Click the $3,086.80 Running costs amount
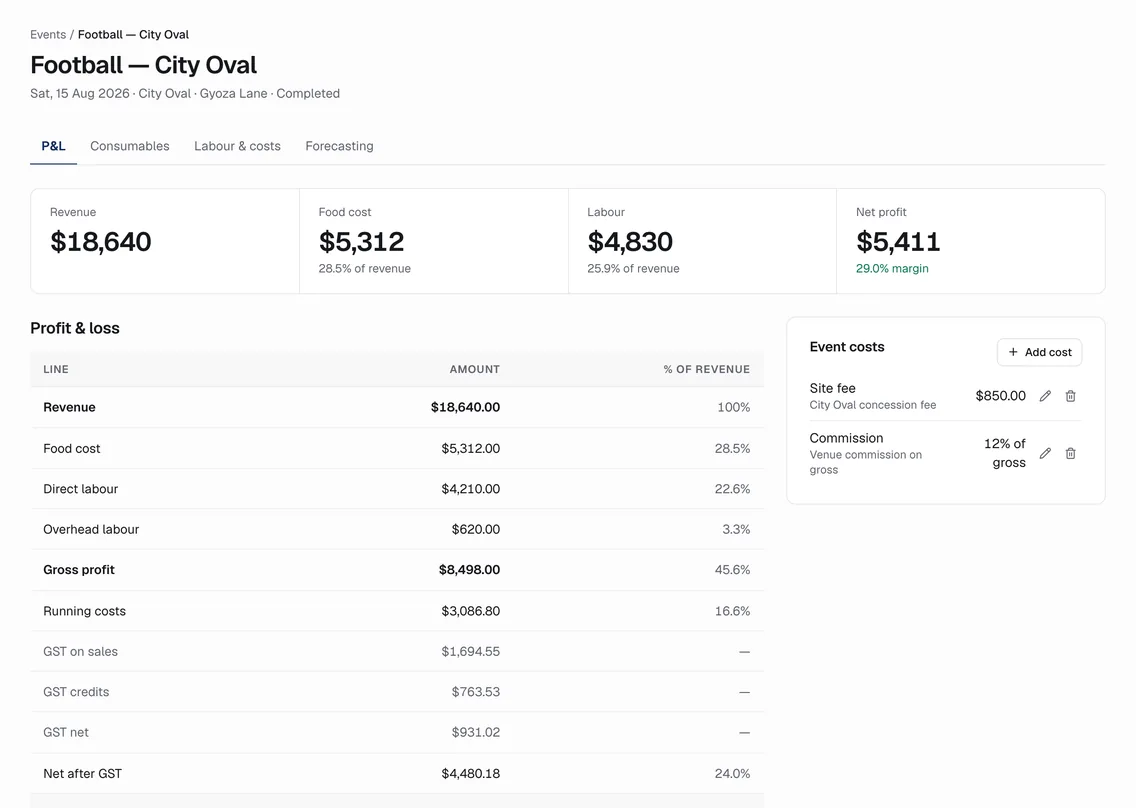1136x808 pixels. pyautogui.click(x=471, y=611)
